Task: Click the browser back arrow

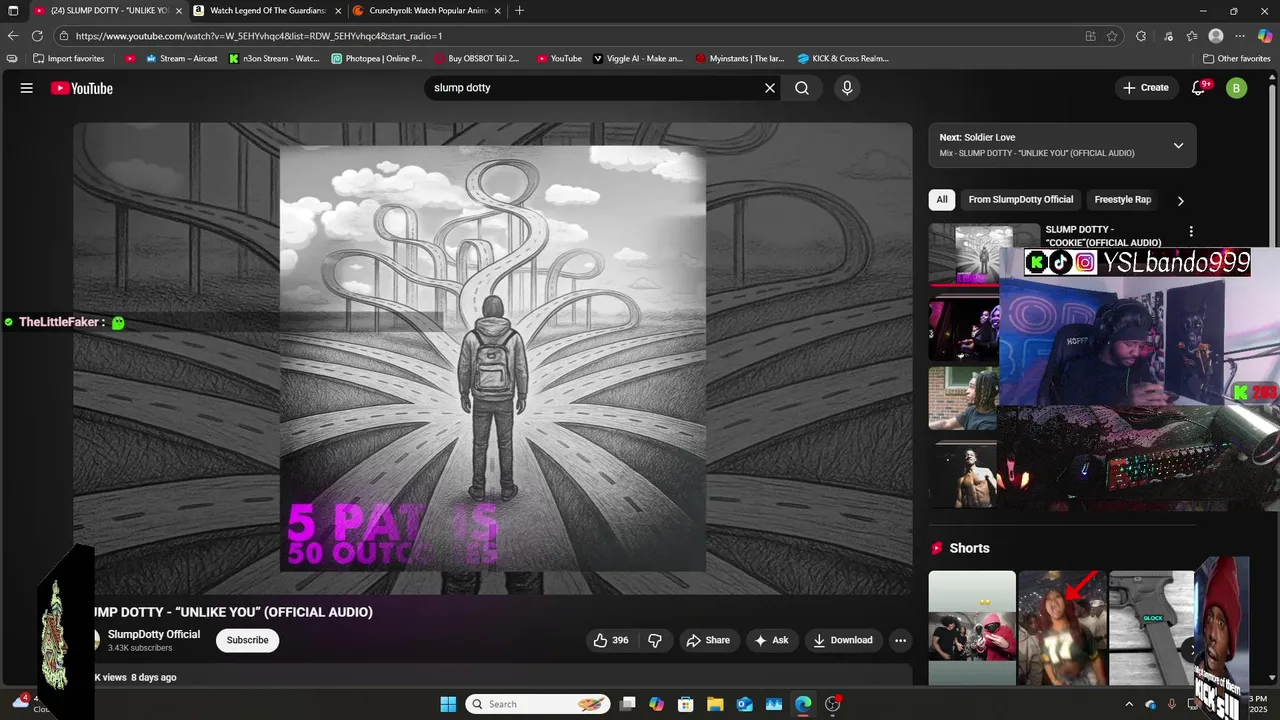Action: point(13,36)
